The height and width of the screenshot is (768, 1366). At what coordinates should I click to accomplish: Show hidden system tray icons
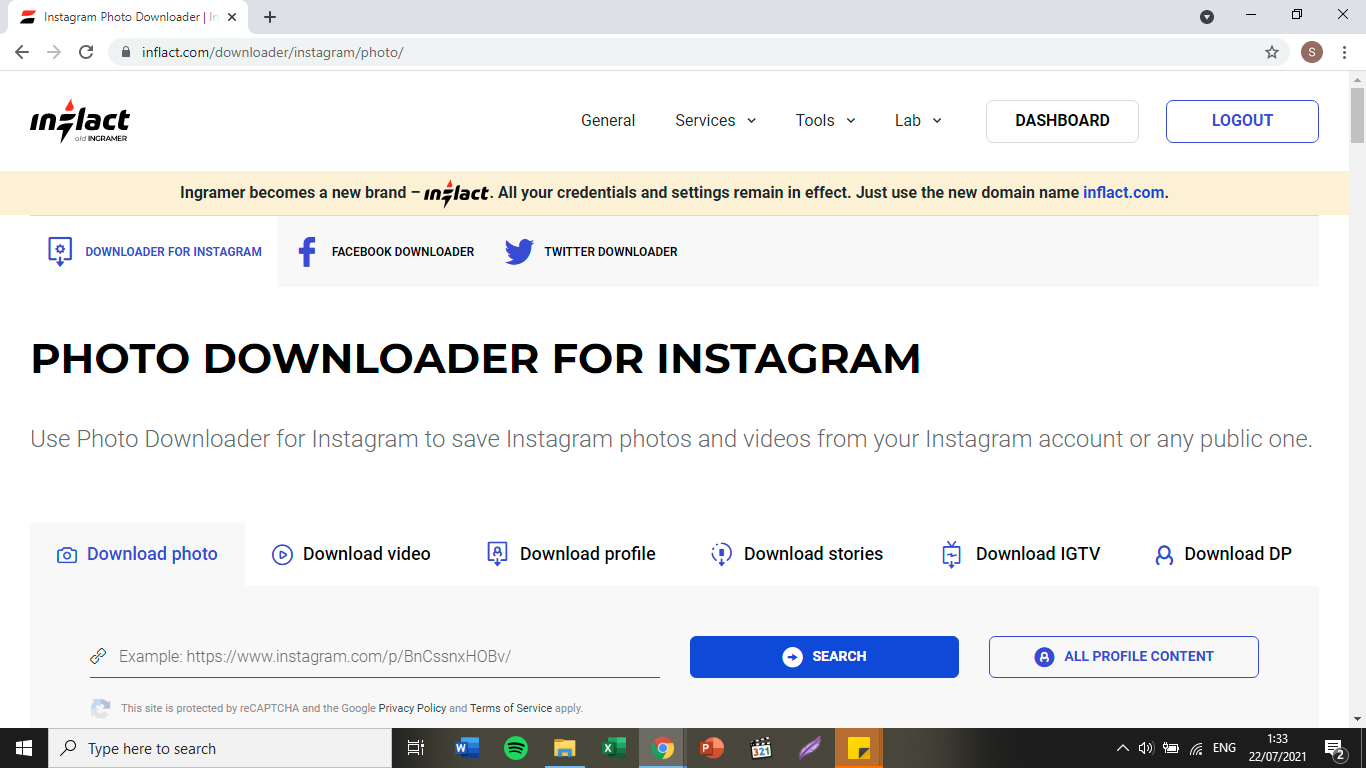[1122, 748]
